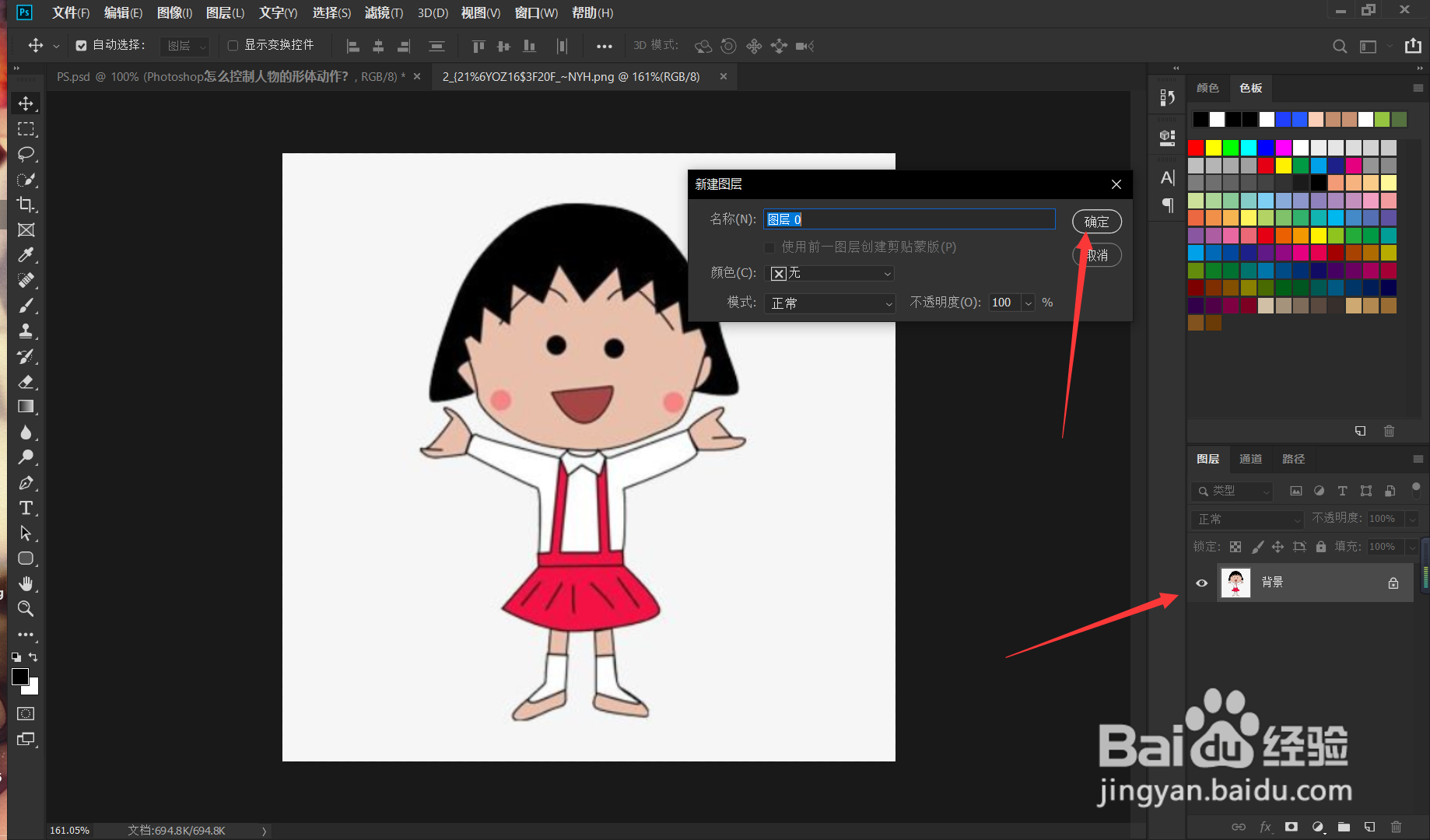Image resolution: width=1430 pixels, height=840 pixels.
Task: Close the 新建图层 dialog
Action: [x=1116, y=184]
